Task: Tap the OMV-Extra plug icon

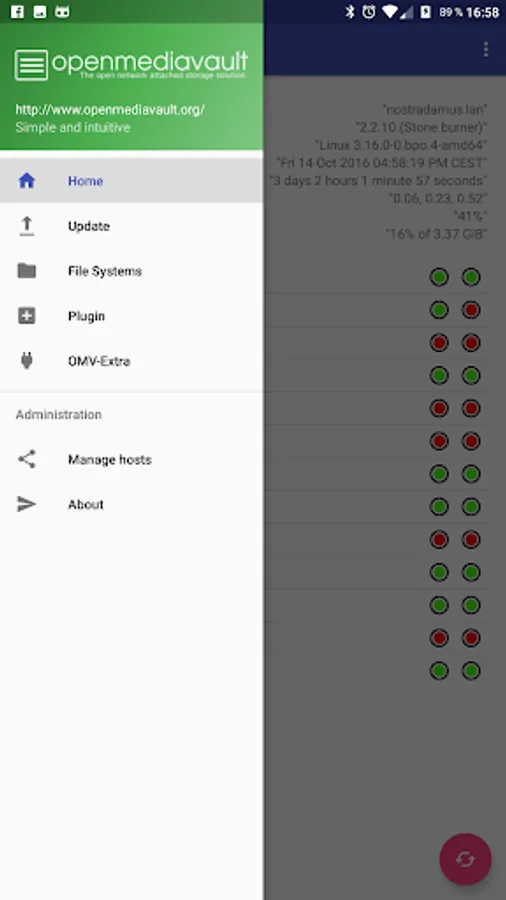Action: click(x=26, y=360)
